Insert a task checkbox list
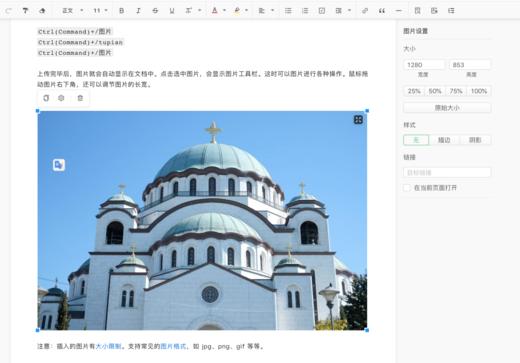The height and width of the screenshot is (363, 520). (322, 11)
